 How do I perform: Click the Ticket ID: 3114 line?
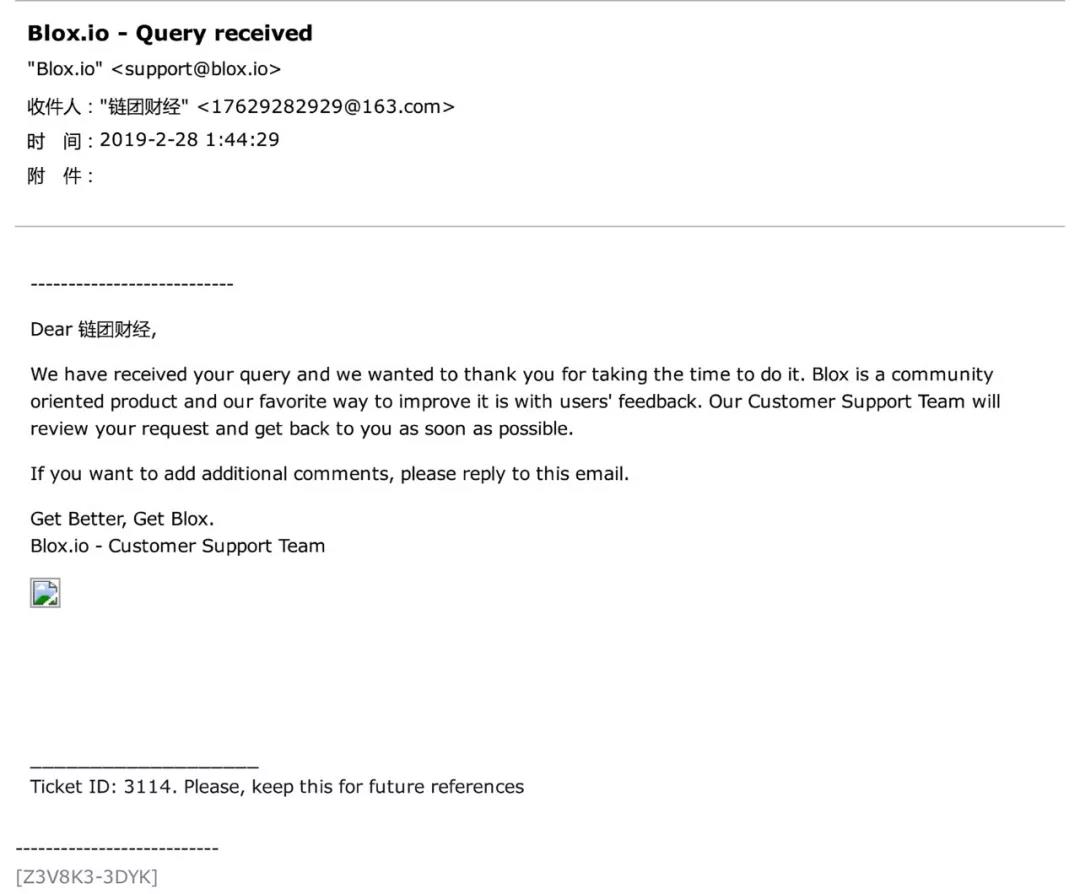277,787
